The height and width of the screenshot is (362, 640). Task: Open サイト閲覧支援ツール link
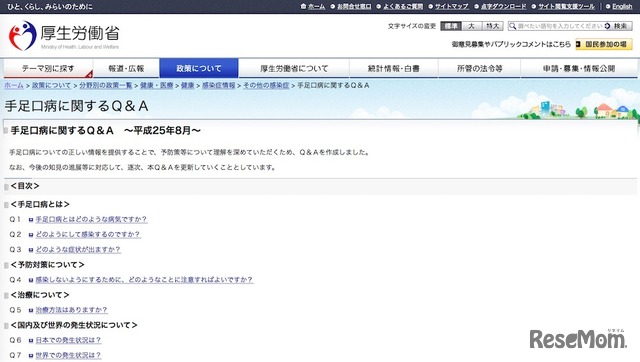[567, 7]
